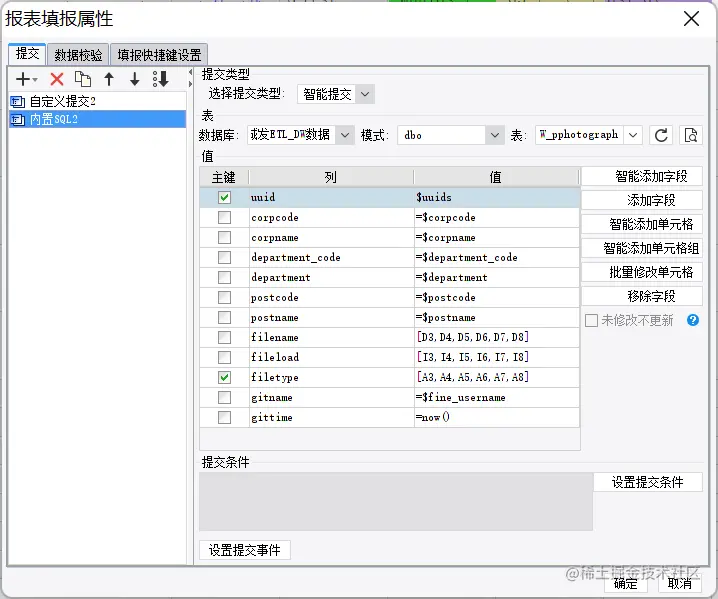Click 智能添加字段 button
The width and height of the screenshot is (718, 599).
coord(642,176)
